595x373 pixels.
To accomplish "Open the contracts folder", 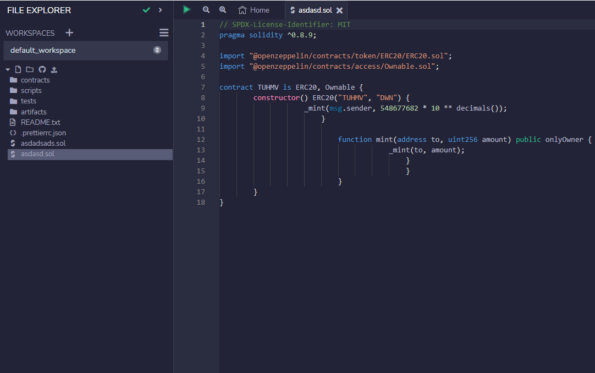I will pyautogui.click(x=35, y=80).
